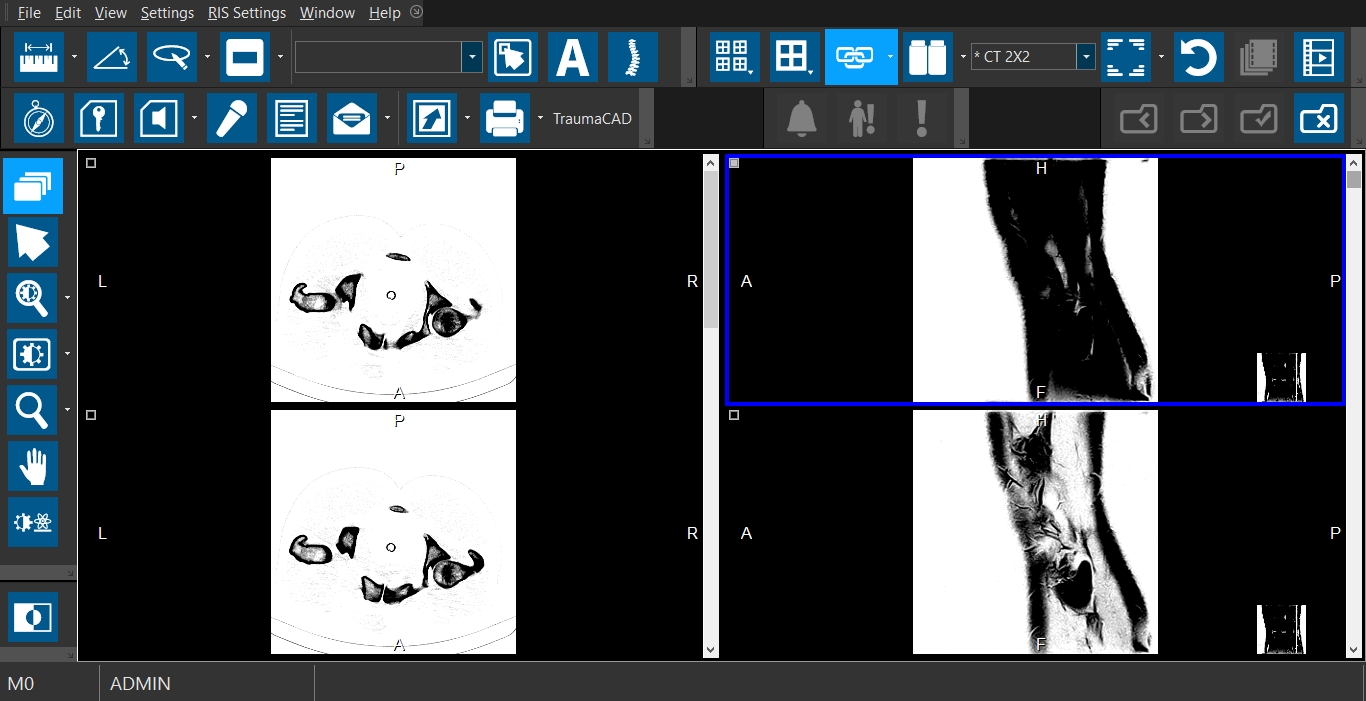Click the TraumaCAD button
The image size is (1366, 701).
pyautogui.click(x=592, y=119)
